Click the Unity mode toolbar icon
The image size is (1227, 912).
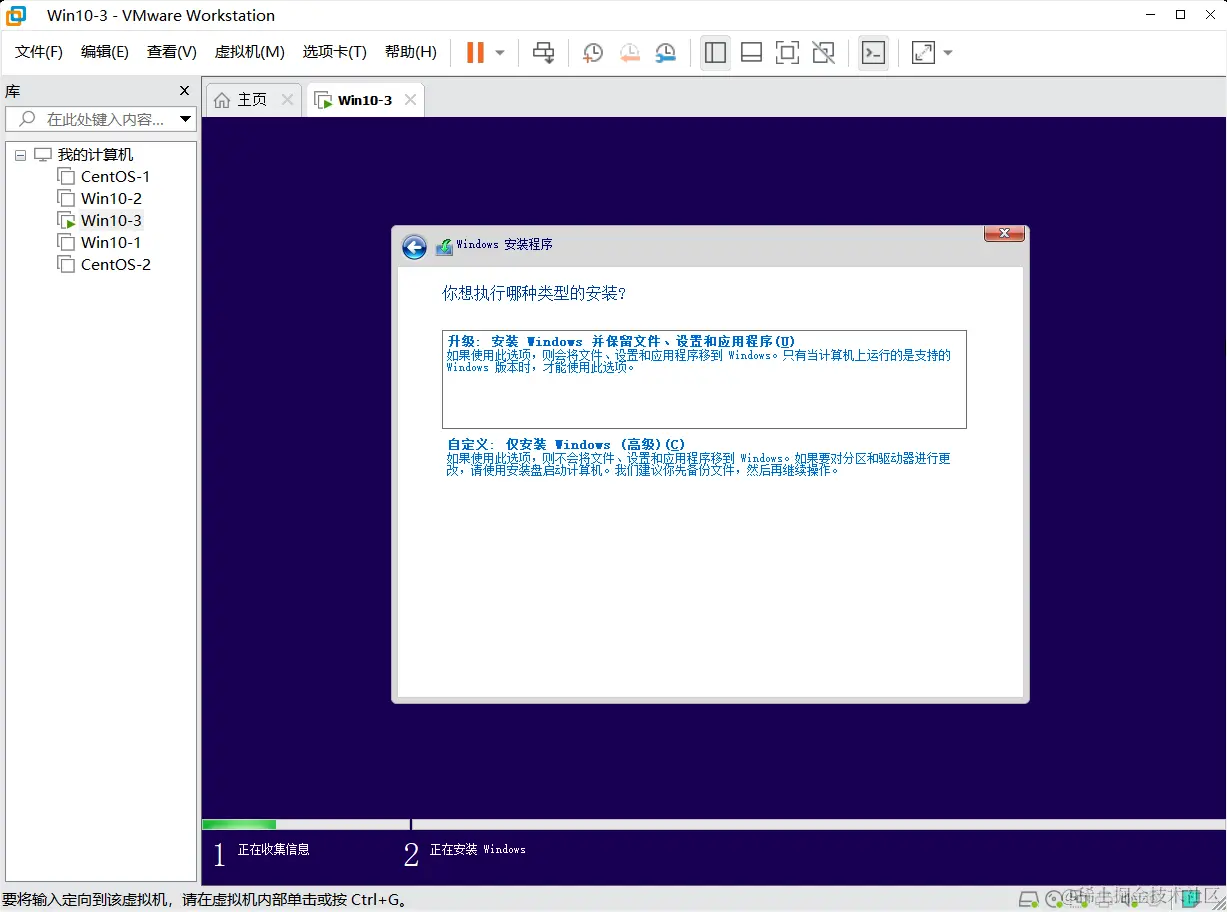coord(823,53)
